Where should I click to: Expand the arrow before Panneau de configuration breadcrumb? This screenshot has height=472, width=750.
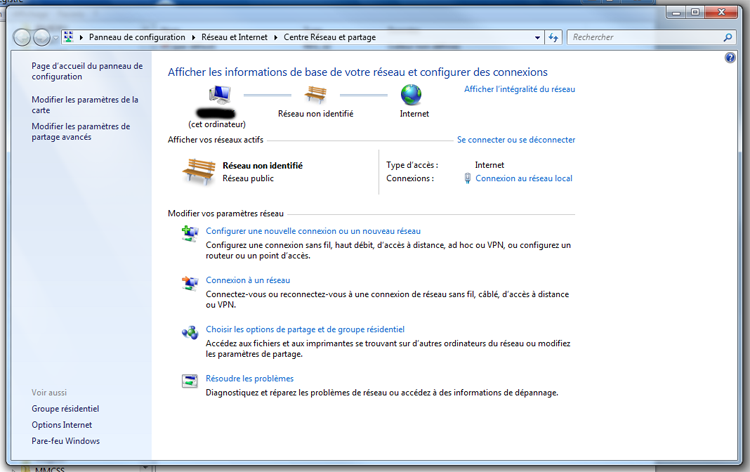tap(81, 37)
